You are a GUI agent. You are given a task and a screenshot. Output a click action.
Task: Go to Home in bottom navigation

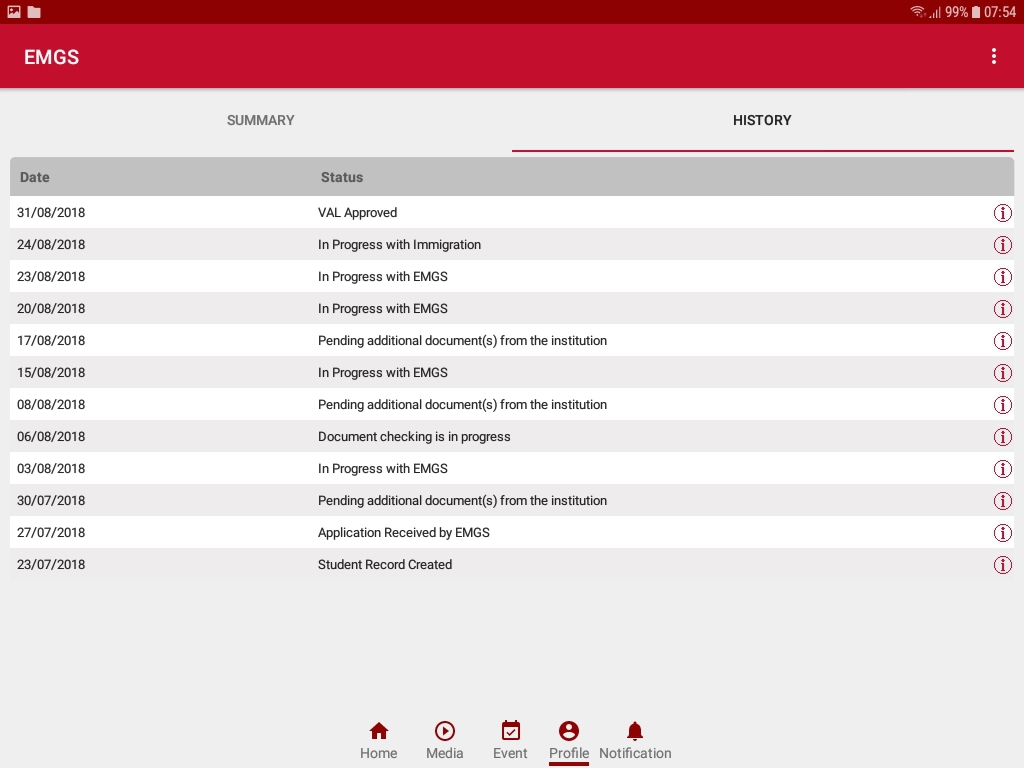tap(379, 741)
